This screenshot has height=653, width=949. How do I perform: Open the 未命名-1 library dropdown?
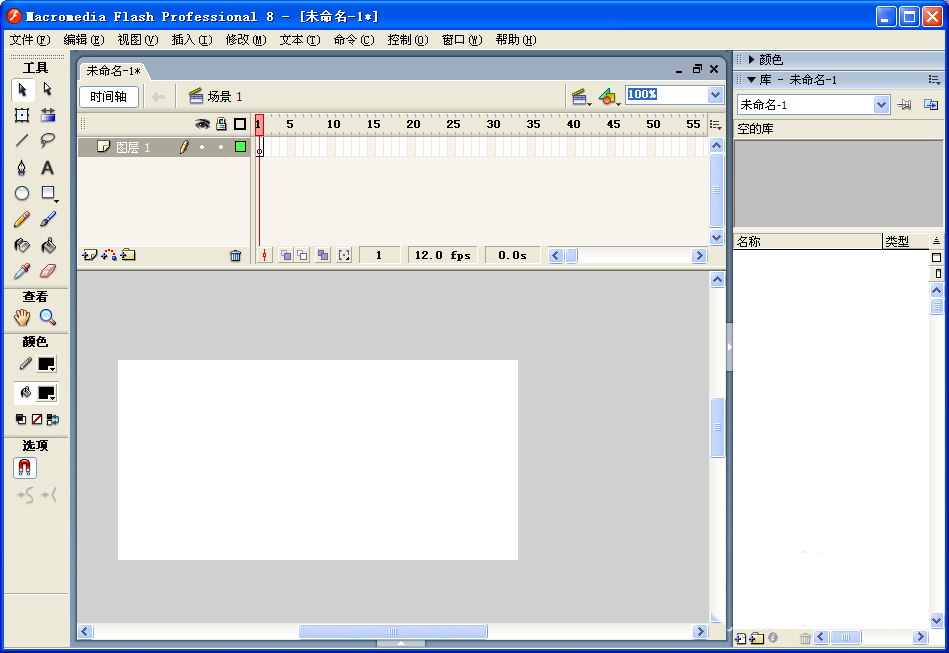(x=881, y=105)
